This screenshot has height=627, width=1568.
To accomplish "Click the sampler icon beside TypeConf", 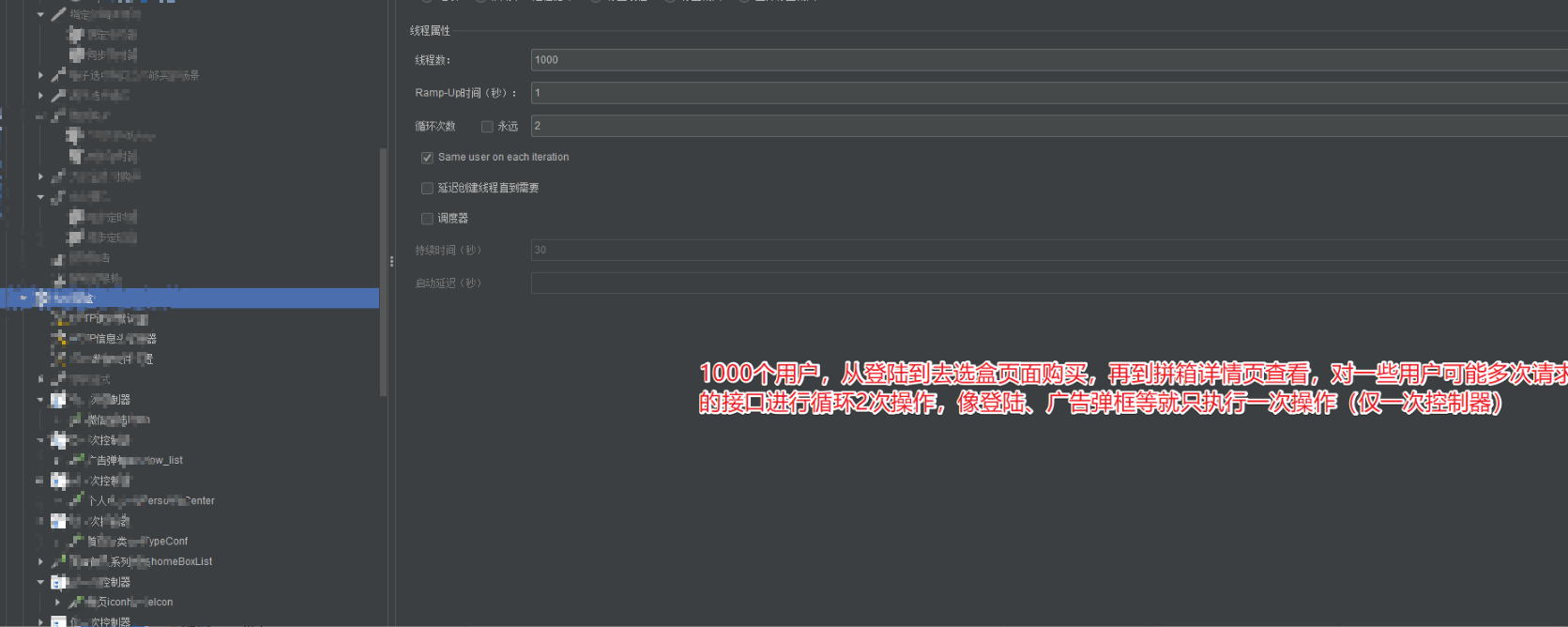I will click(77, 541).
